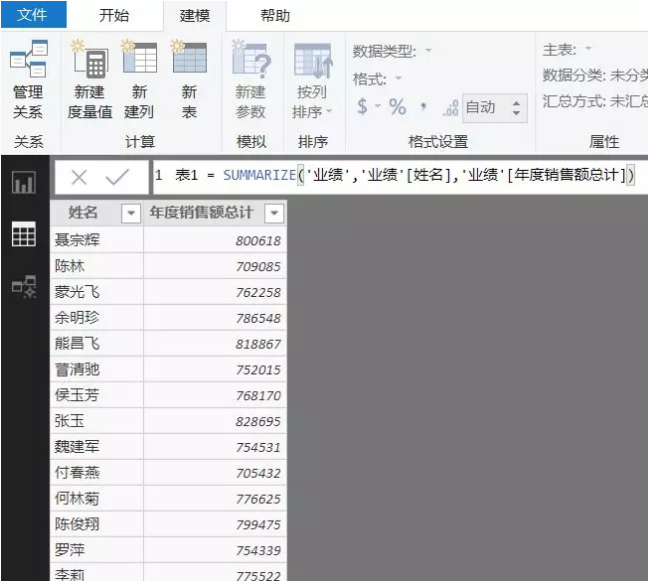Image resolution: width=648 pixels, height=581 pixels.
Task: Select cell with name 余明珍
Action: pos(97,317)
